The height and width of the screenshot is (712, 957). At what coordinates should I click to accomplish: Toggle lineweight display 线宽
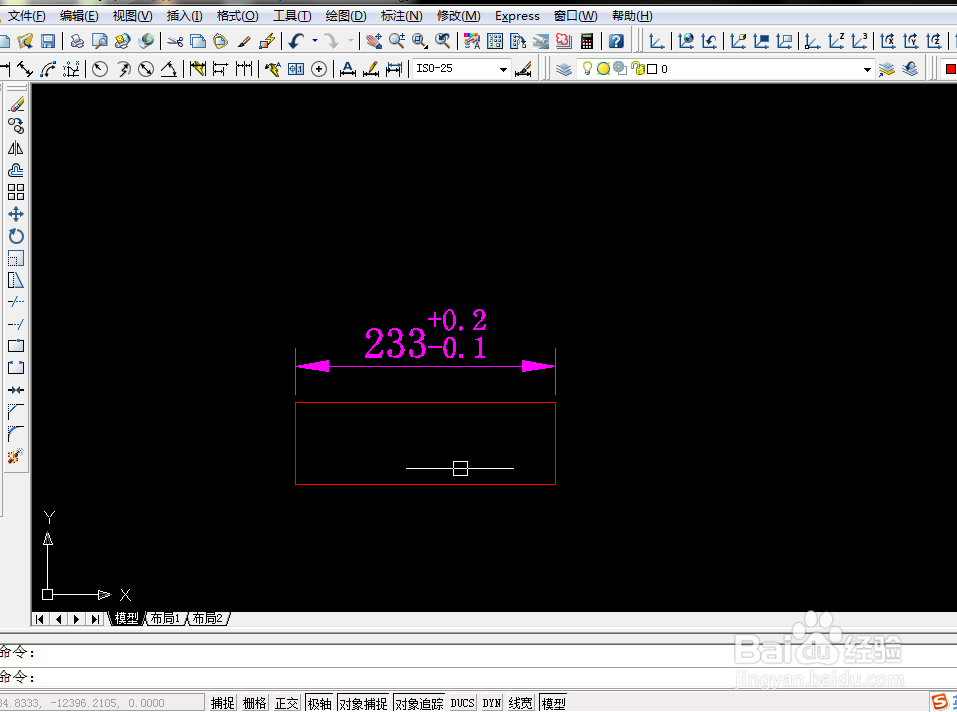point(521,703)
